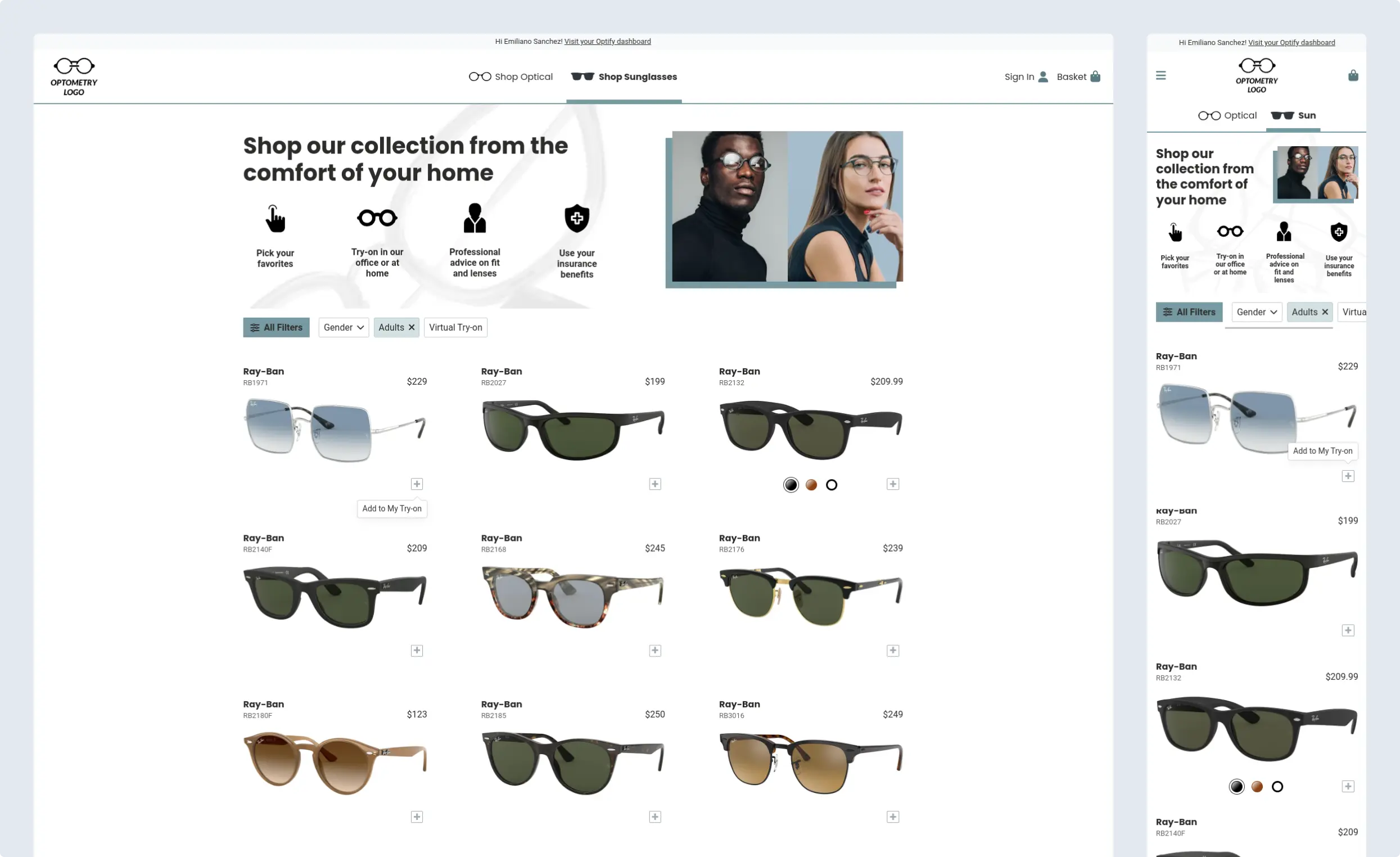This screenshot has width=1400, height=857.
Task: Open the Gender dropdown filter
Action: (343, 327)
